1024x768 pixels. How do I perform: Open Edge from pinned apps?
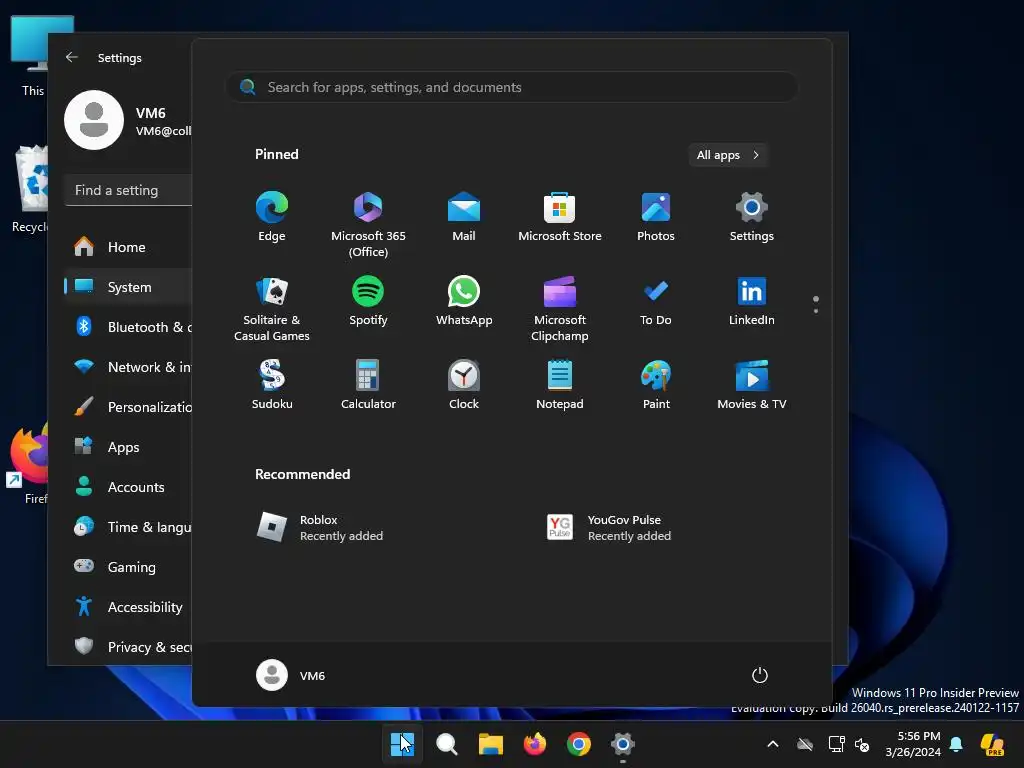tap(272, 217)
